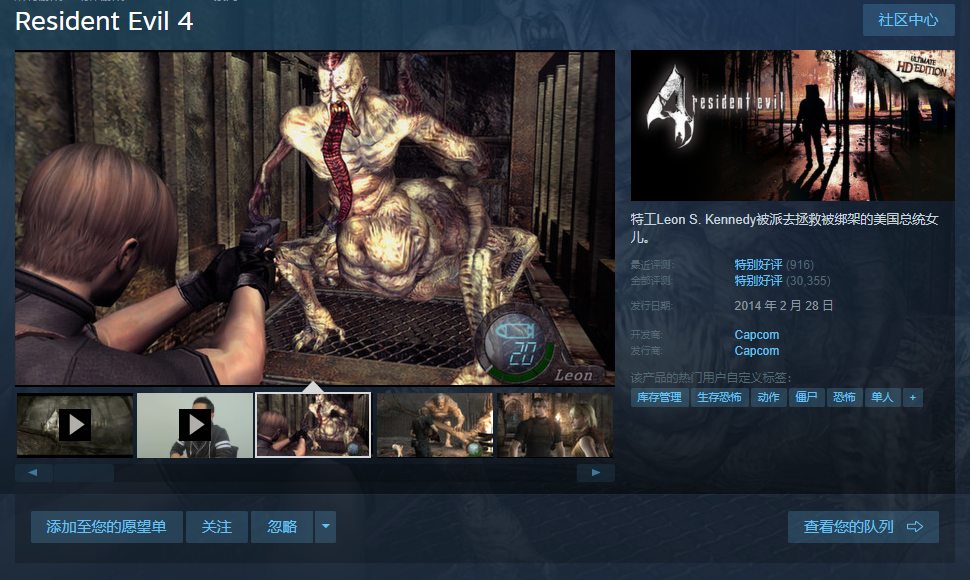Click the Resident Evil 4 header image
The image size is (970, 580).
coord(793,126)
